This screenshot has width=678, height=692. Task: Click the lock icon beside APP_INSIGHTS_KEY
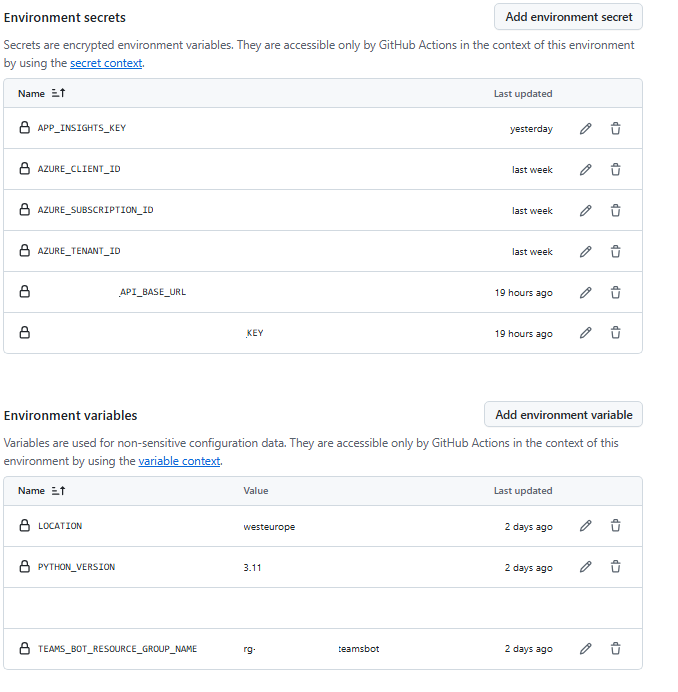[25, 128]
